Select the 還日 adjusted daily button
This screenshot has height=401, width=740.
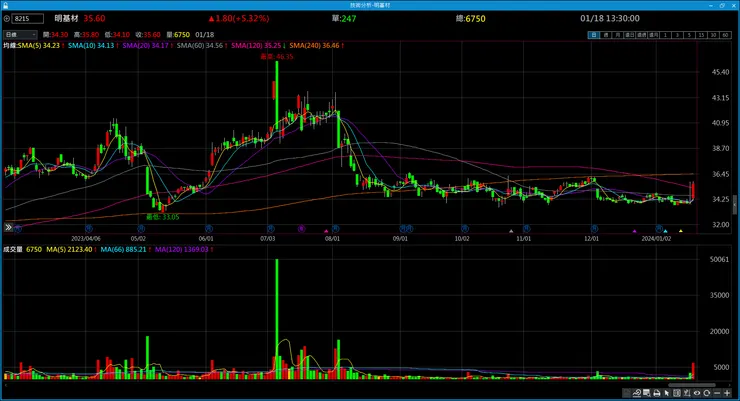point(629,35)
